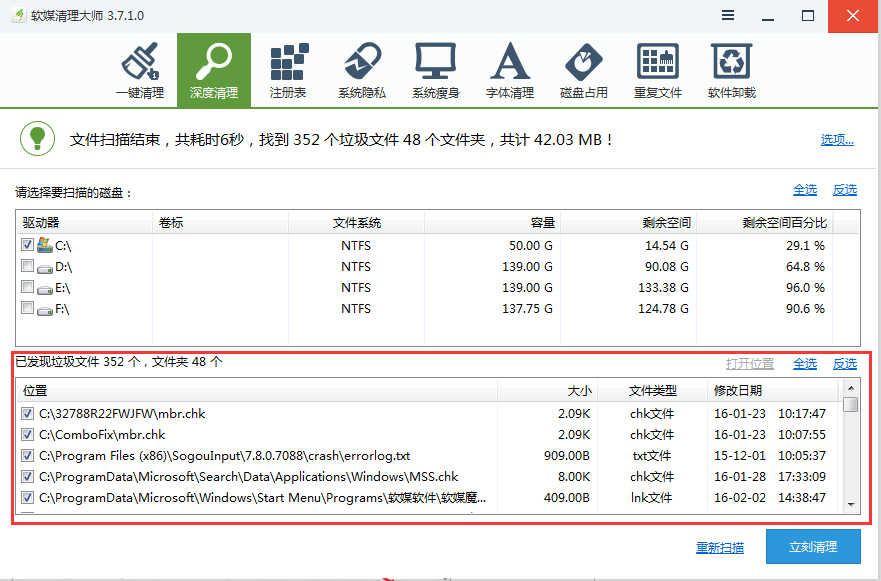881x581 pixels.
Task: Click the hamburger menu at top right
Action: (x=727, y=15)
